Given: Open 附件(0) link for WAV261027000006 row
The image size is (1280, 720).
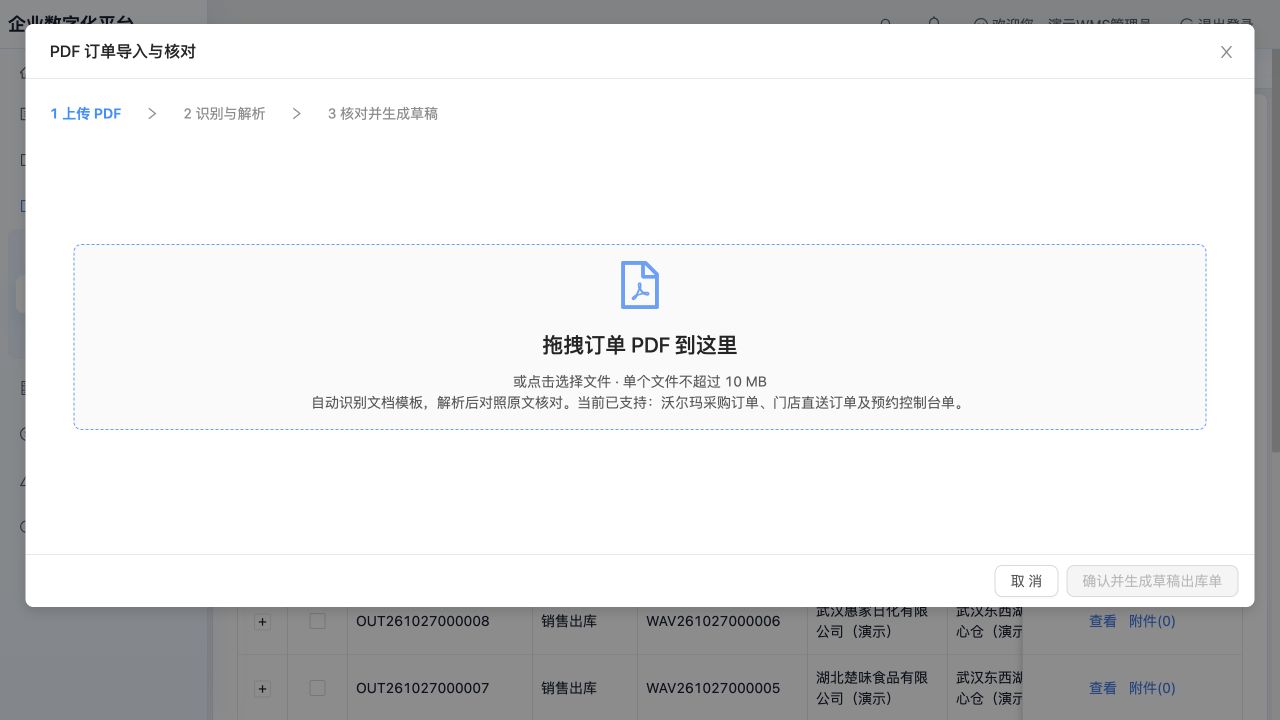Looking at the screenshot, I should (1152, 621).
